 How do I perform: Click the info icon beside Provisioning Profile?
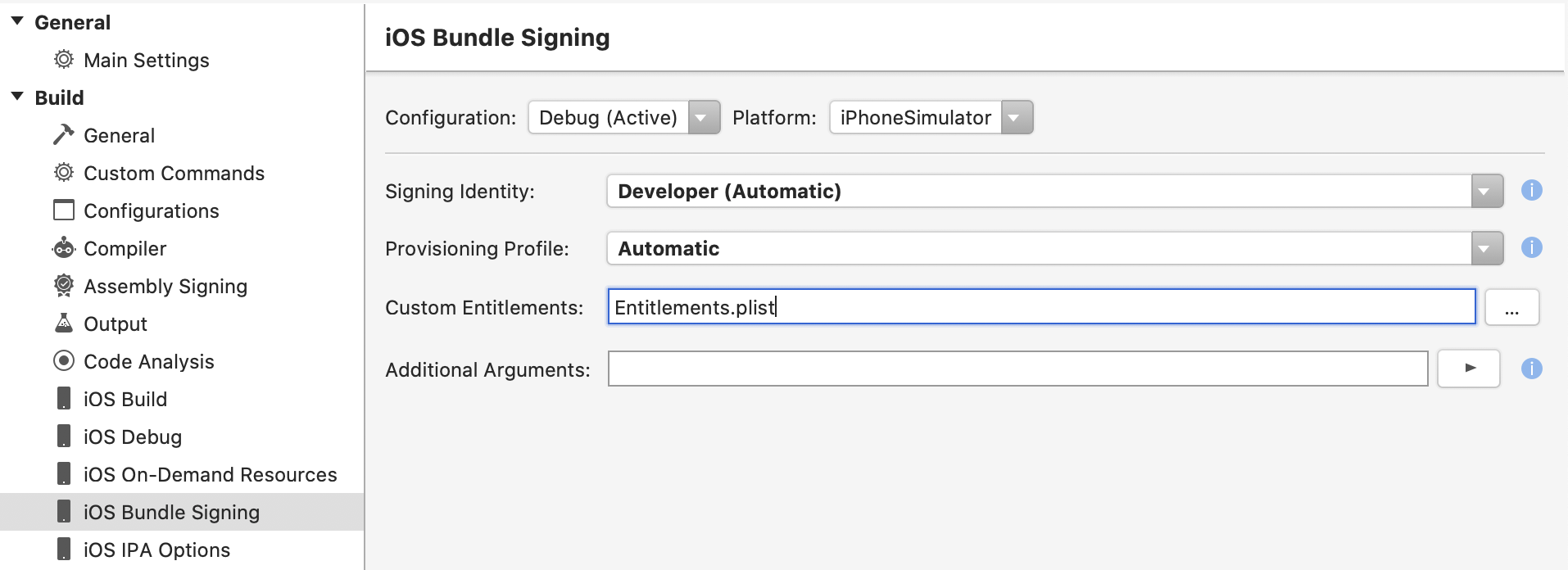pos(1534,247)
